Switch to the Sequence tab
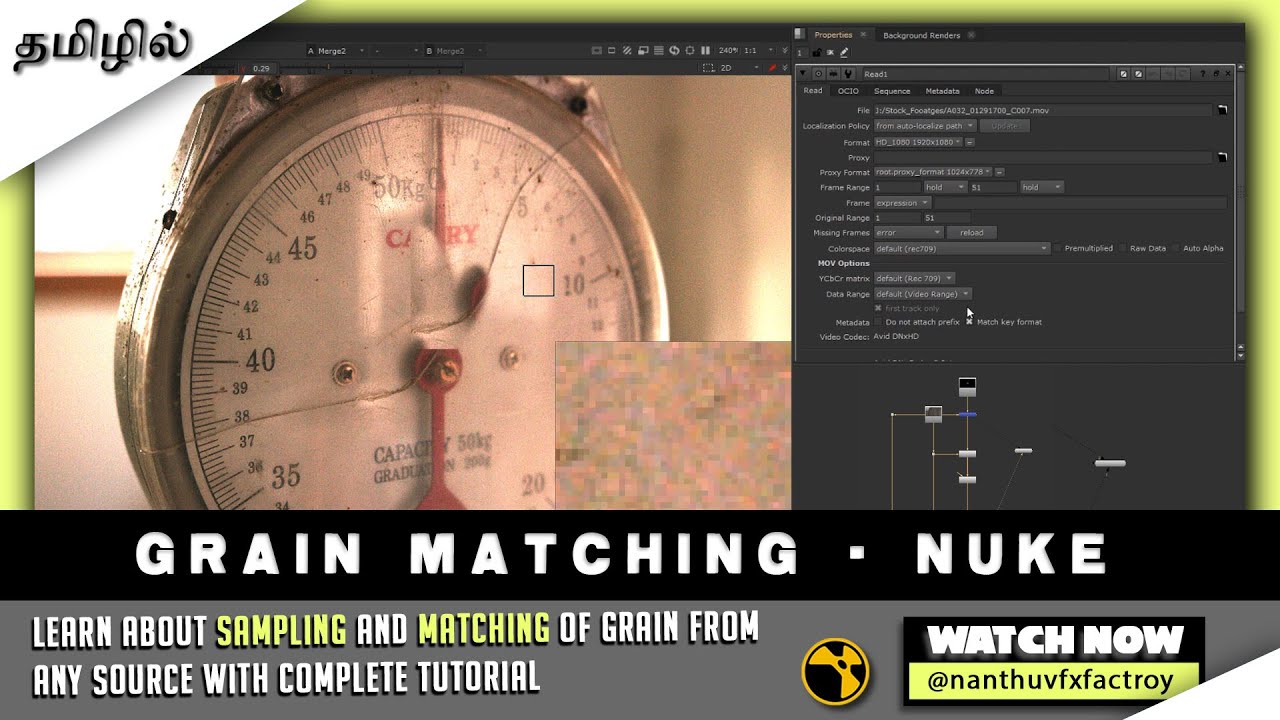This screenshot has height=720, width=1280. (x=892, y=91)
